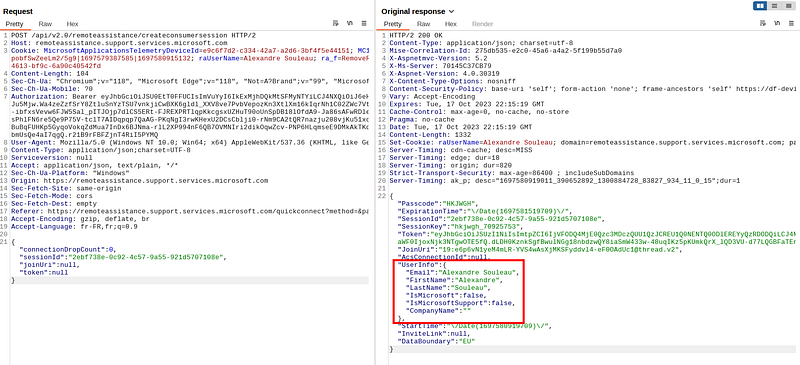Click Request pane message actions icon

point(335,23)
